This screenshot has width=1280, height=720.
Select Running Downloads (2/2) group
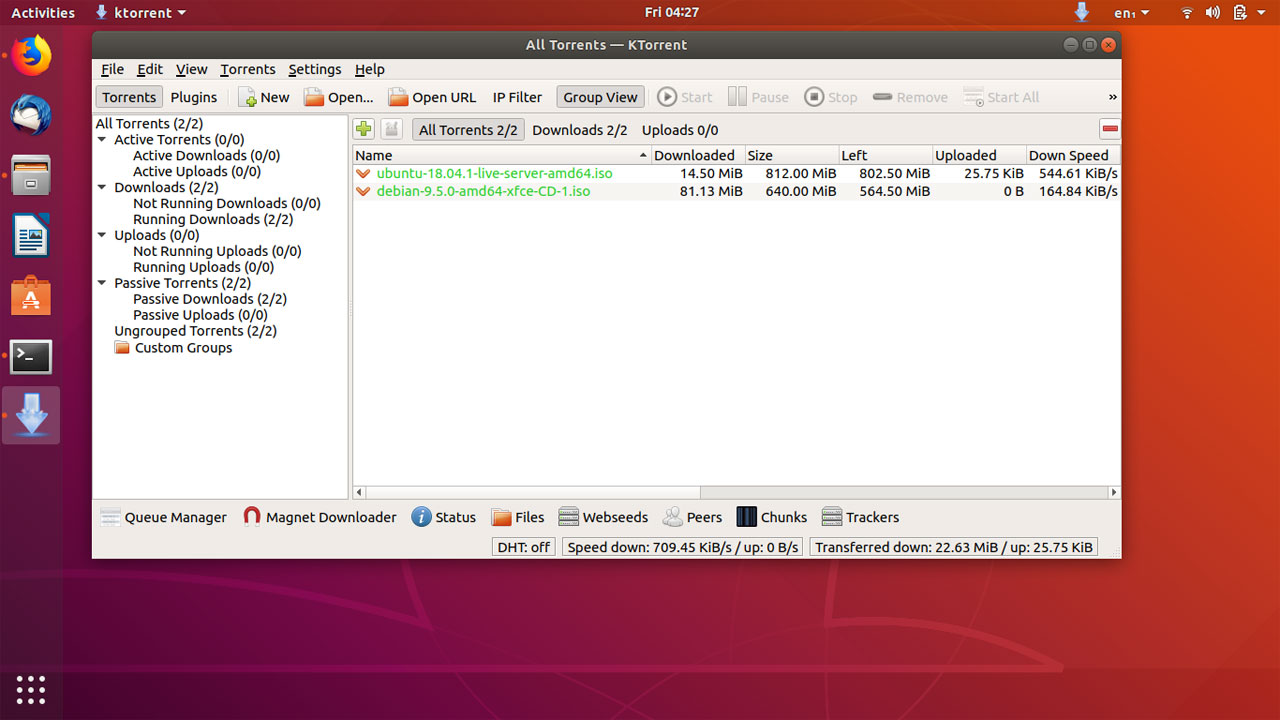point(213,219)
